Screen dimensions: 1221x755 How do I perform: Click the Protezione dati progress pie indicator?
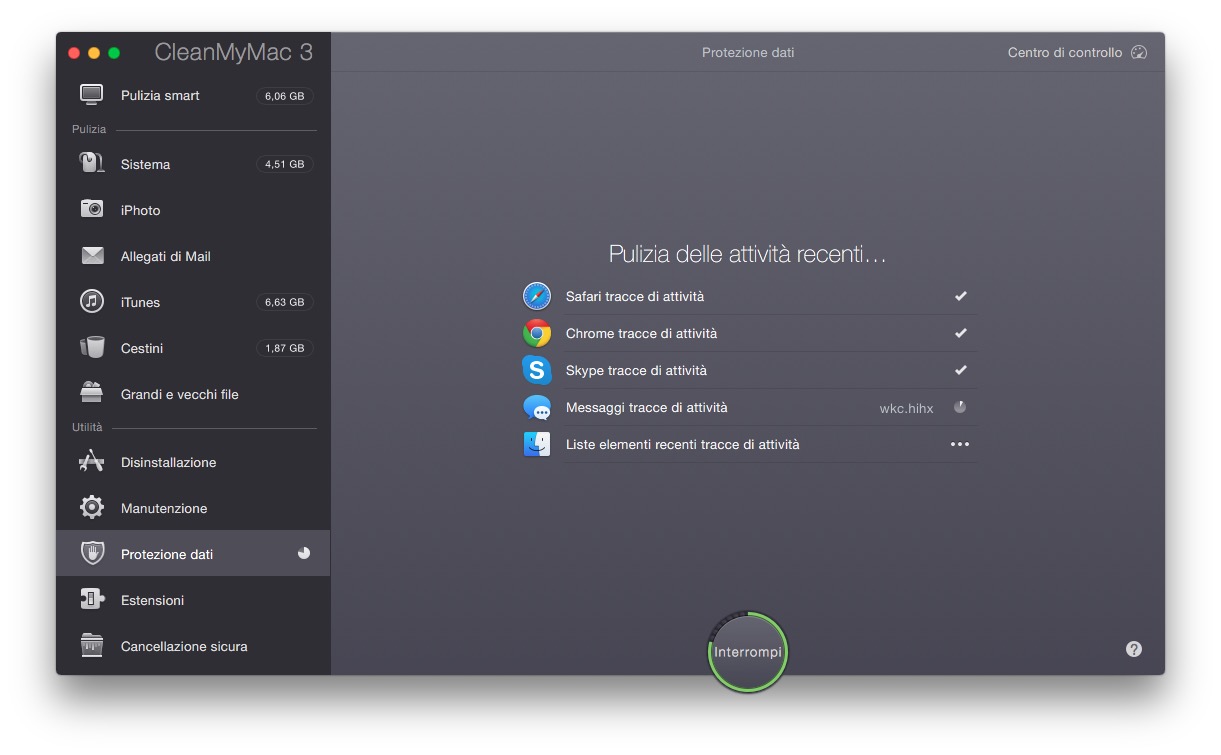tap(304, 553)
